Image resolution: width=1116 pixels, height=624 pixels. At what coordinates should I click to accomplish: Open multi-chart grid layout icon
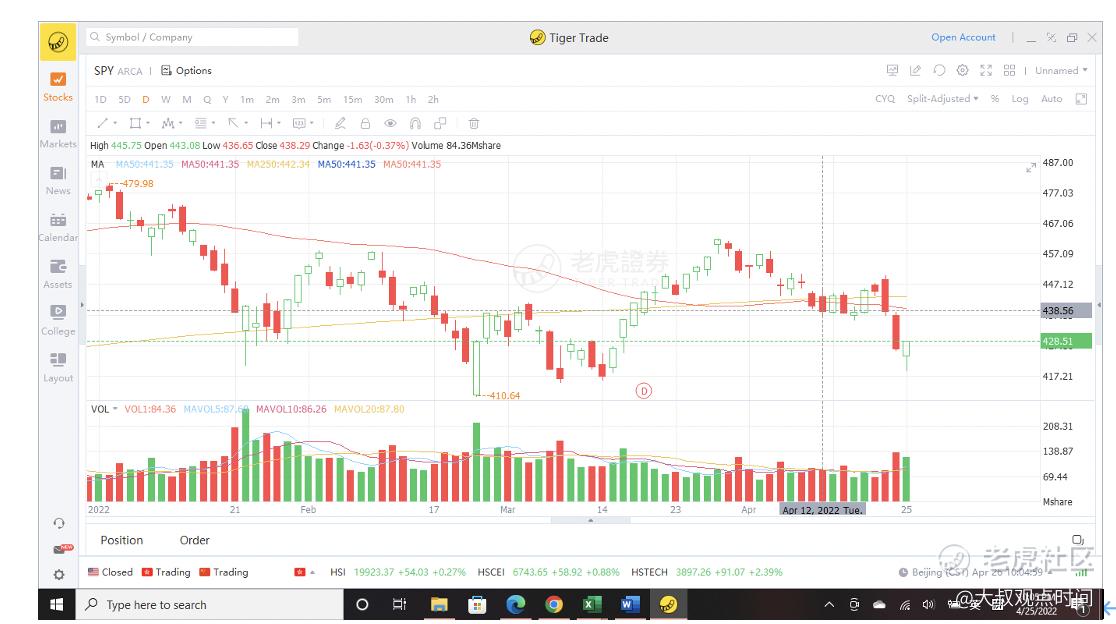click(x=1009, y=70)
